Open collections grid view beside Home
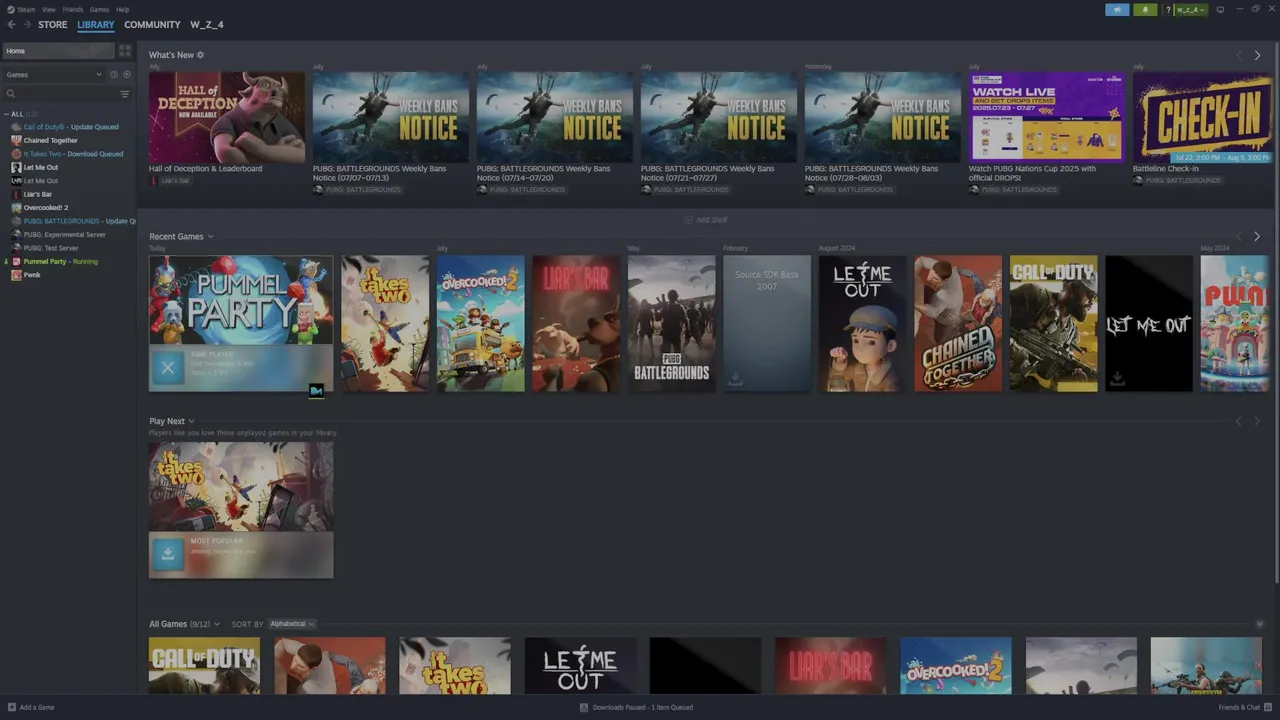 click(x=125, y=51)
